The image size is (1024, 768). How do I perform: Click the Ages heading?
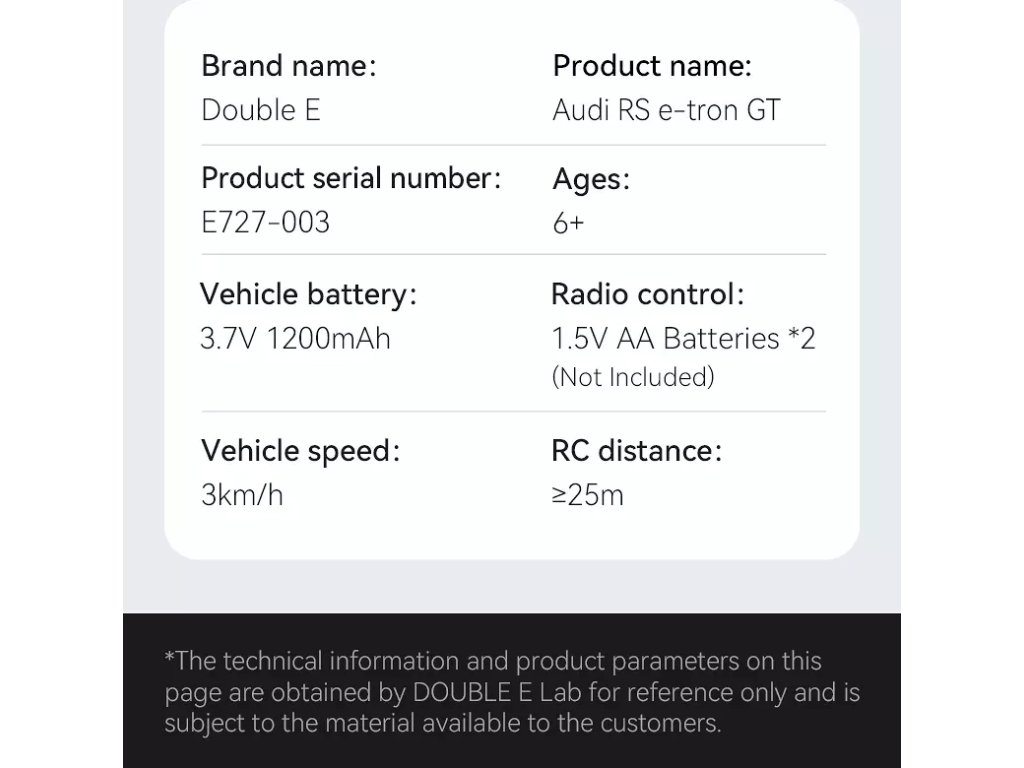click(591, 180)
